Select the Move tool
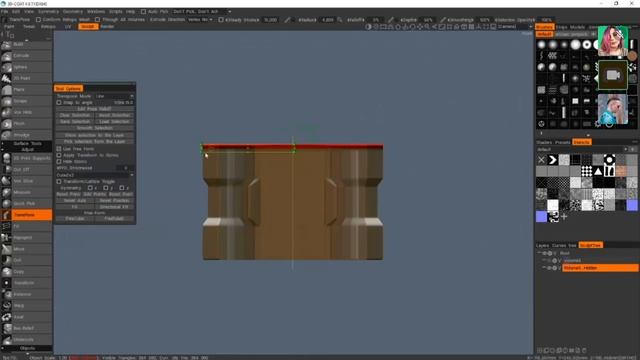The width and height of the screenshot is (640, 360). [26, 249]
